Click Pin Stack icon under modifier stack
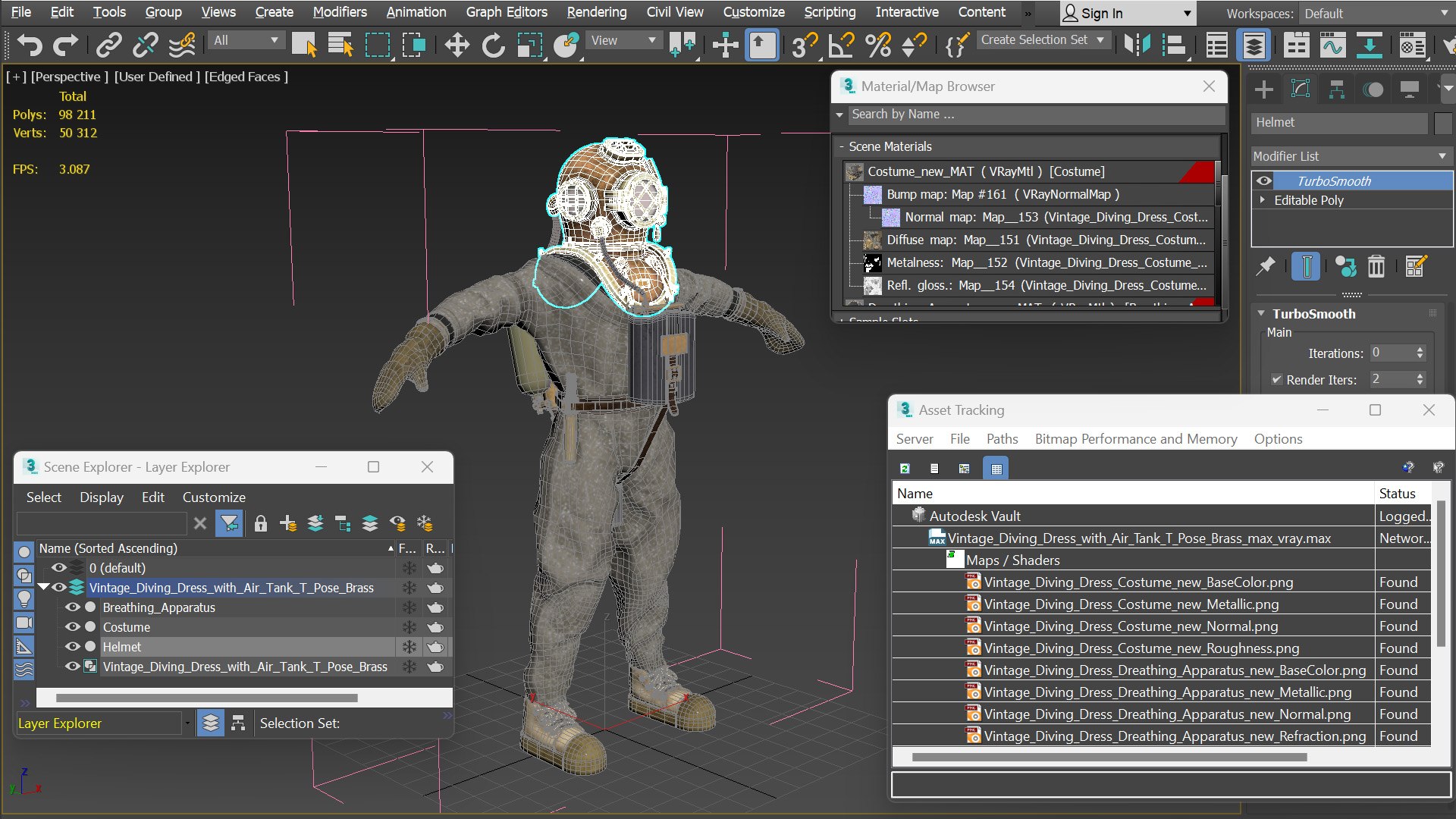 coord(1266,266)
